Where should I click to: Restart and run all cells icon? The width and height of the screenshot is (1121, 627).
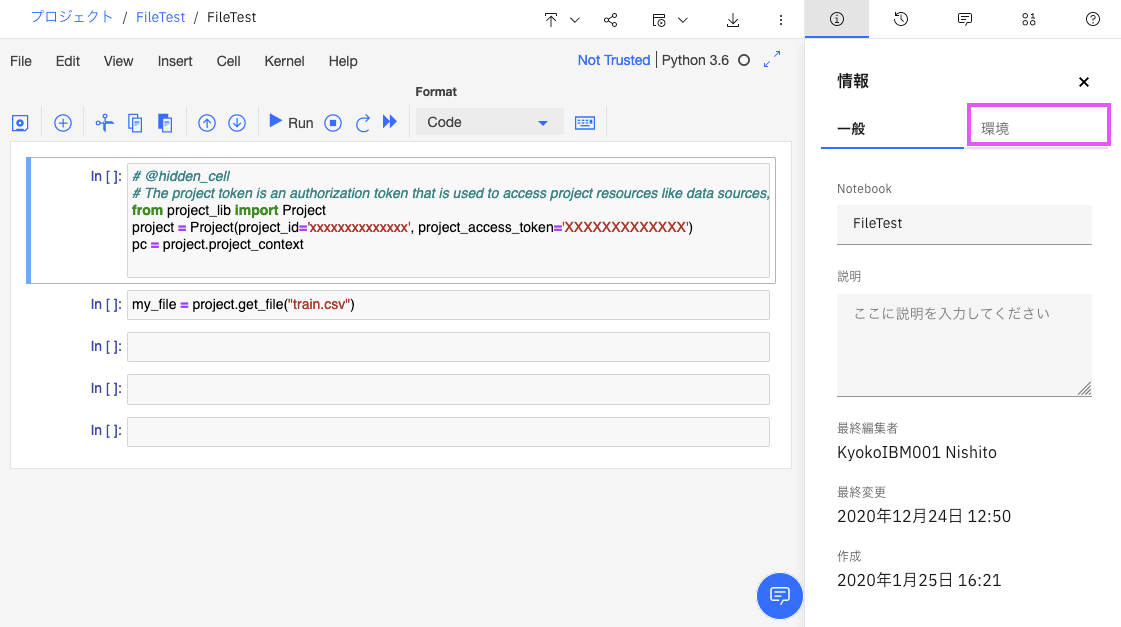point(390,122)
